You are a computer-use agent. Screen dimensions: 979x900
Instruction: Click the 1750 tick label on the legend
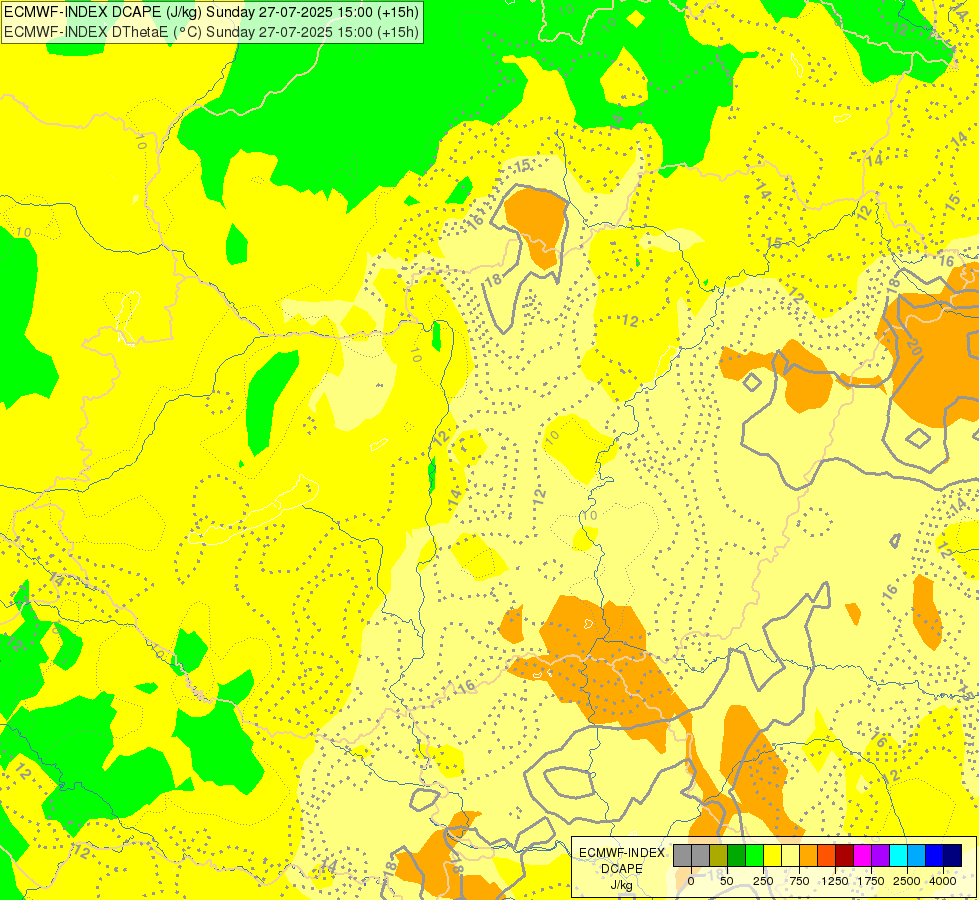coord(871,881)
